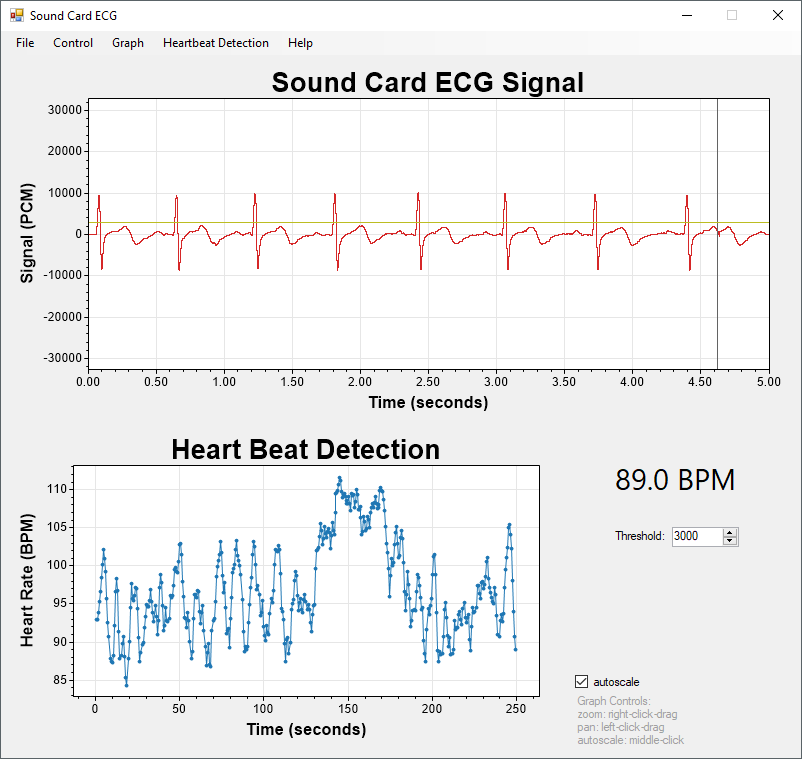802x759 pixels.
Task: Toggle the autoscale checkbox
Action: click(581, 682)
